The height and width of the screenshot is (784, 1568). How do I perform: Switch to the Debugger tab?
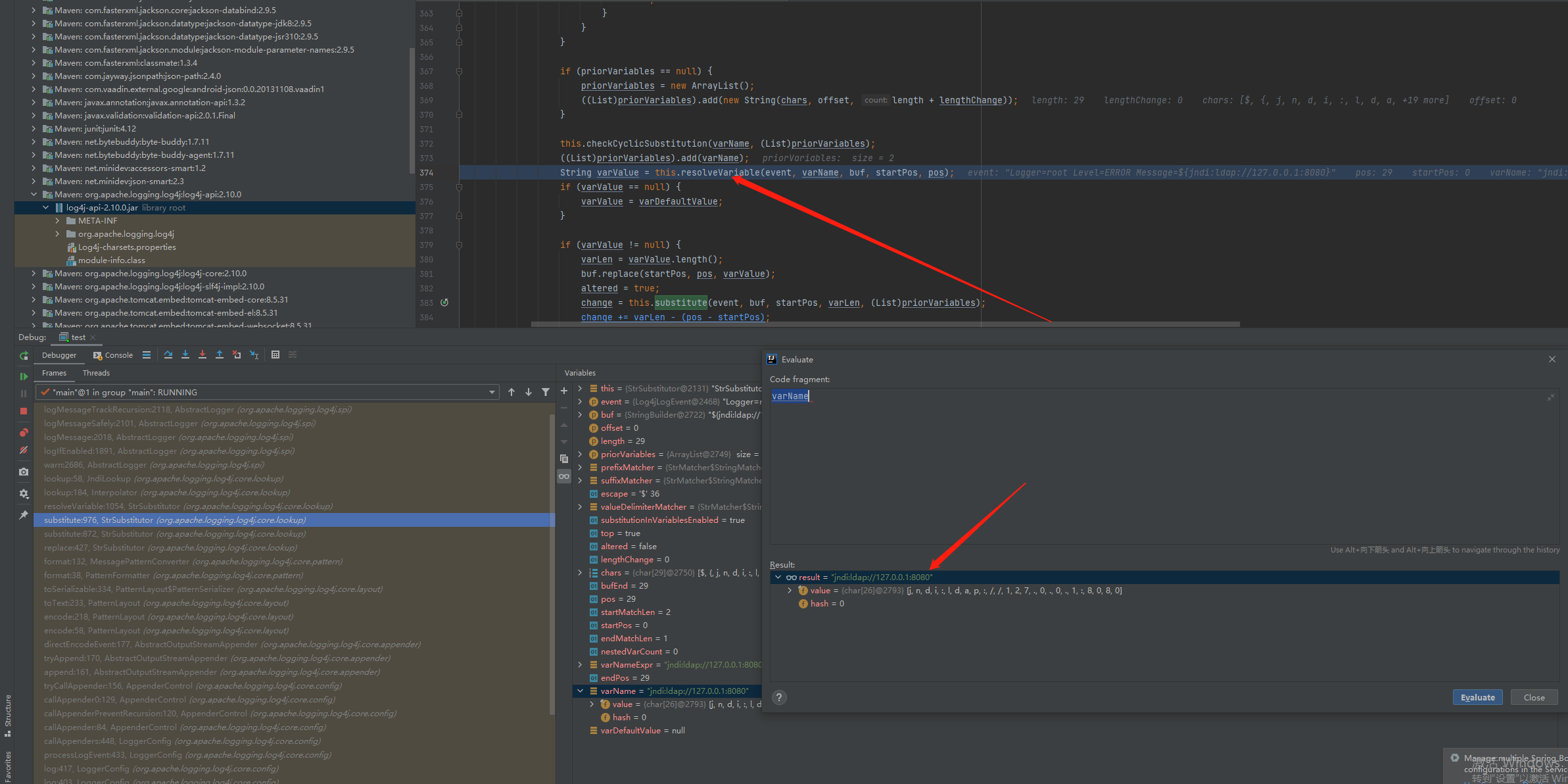pyautogui.click(x=59, y=355)
